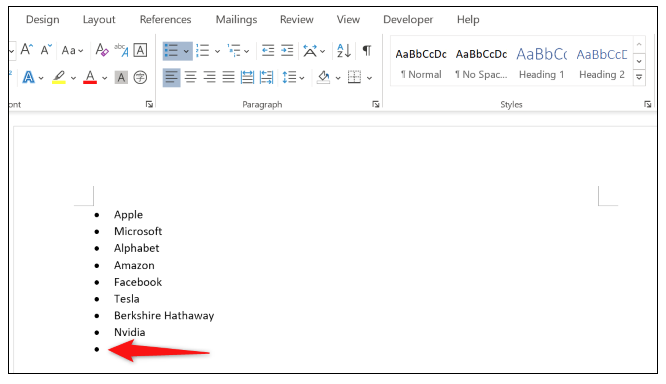This screenshot has height=384, width=666.
Task: Apply the Heading 2 style
Action: point(602,63)
